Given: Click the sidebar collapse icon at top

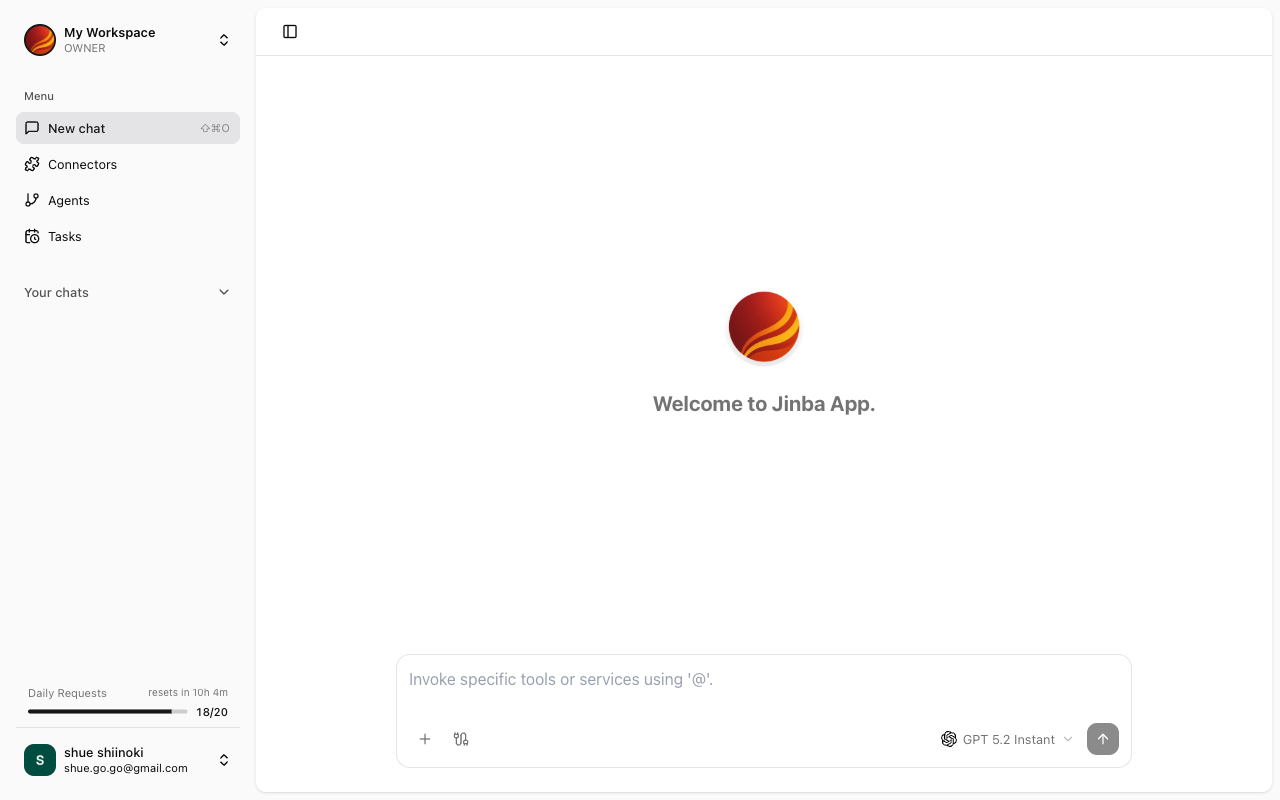Looking at the screenshot, I should (290, 31).
